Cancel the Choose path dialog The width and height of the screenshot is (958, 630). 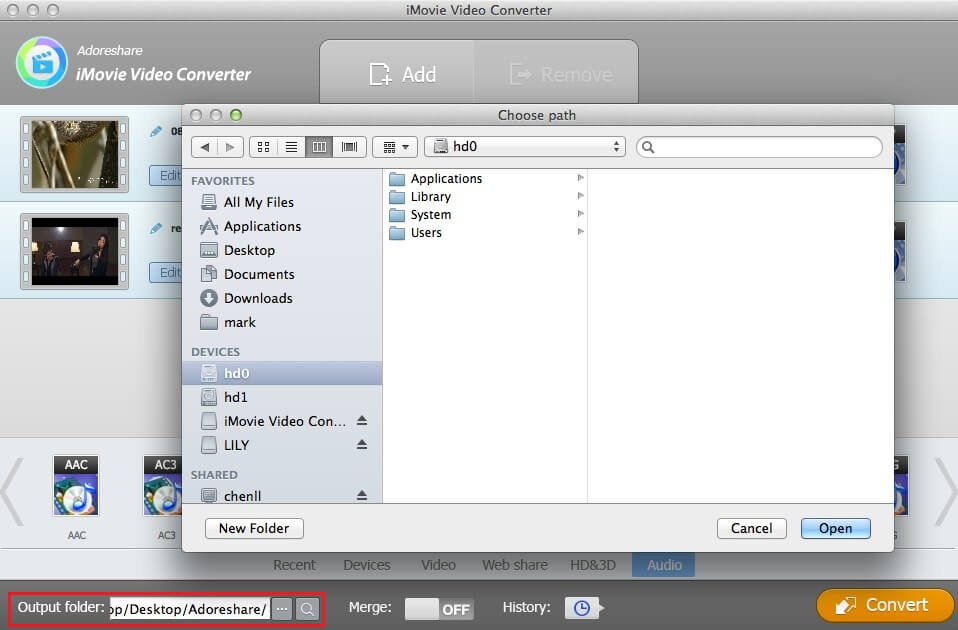pyautogui.click(x=751, y=528)
